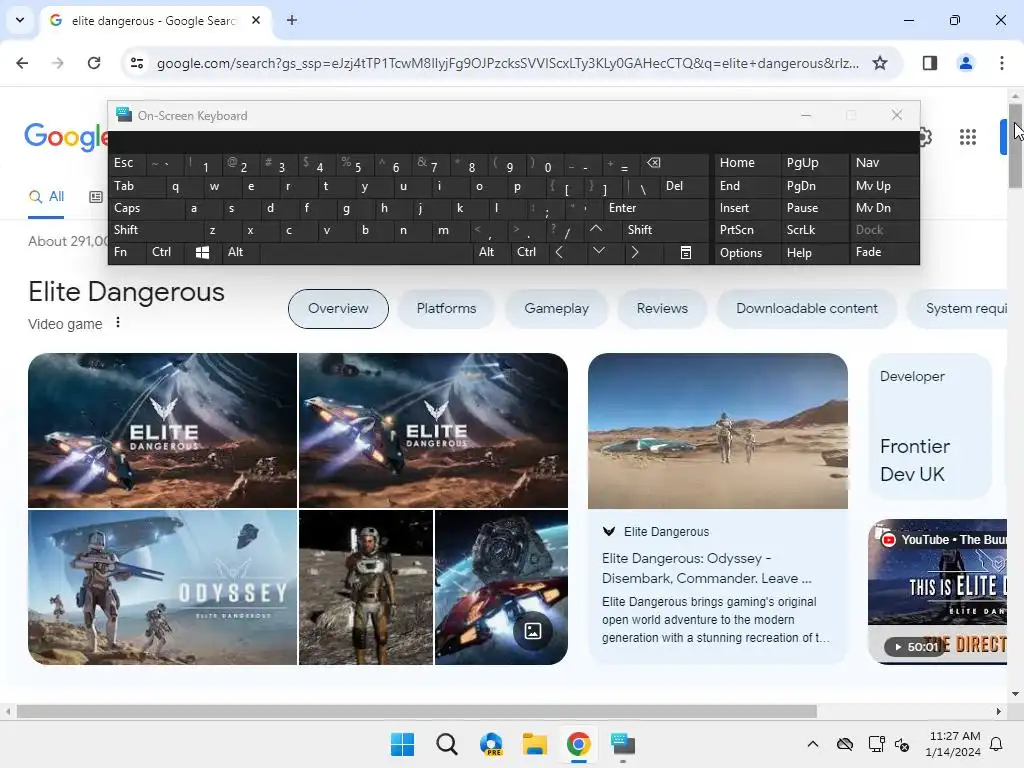Click the Windows key on On-Screen Keyboard
1024x768 pixels.
(x=202, y=253)
